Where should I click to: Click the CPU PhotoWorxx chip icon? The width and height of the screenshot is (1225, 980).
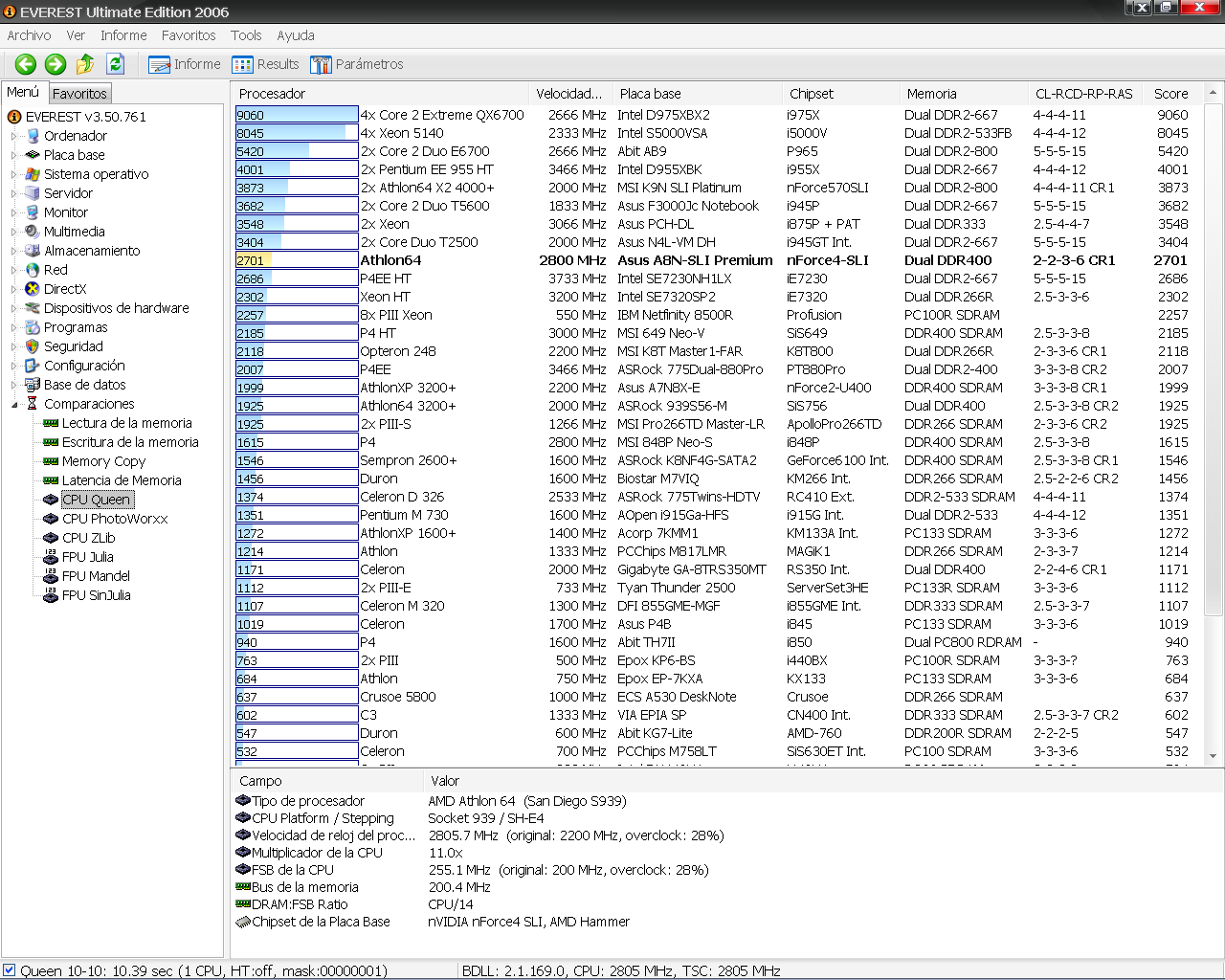[51, 519]
